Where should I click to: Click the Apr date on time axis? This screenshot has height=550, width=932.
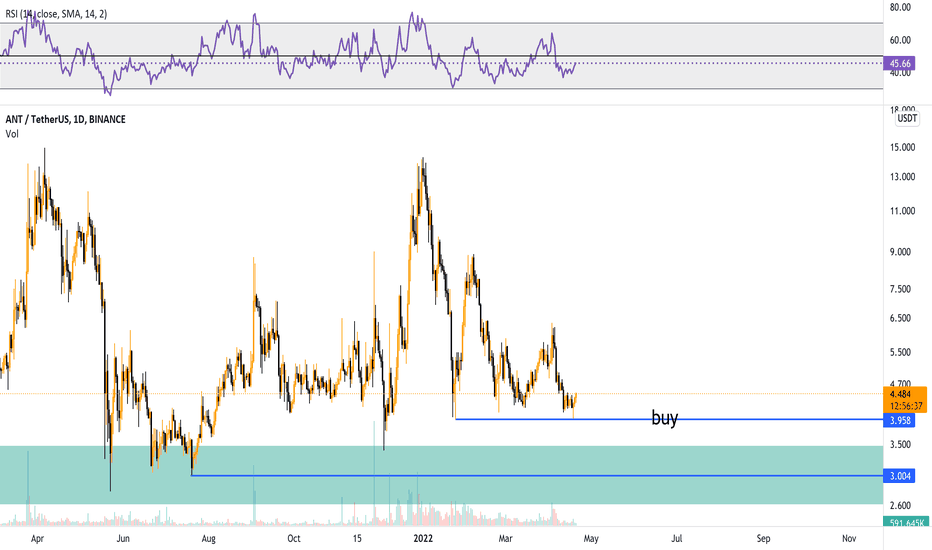pyautogui.click(x=37, y=539)
